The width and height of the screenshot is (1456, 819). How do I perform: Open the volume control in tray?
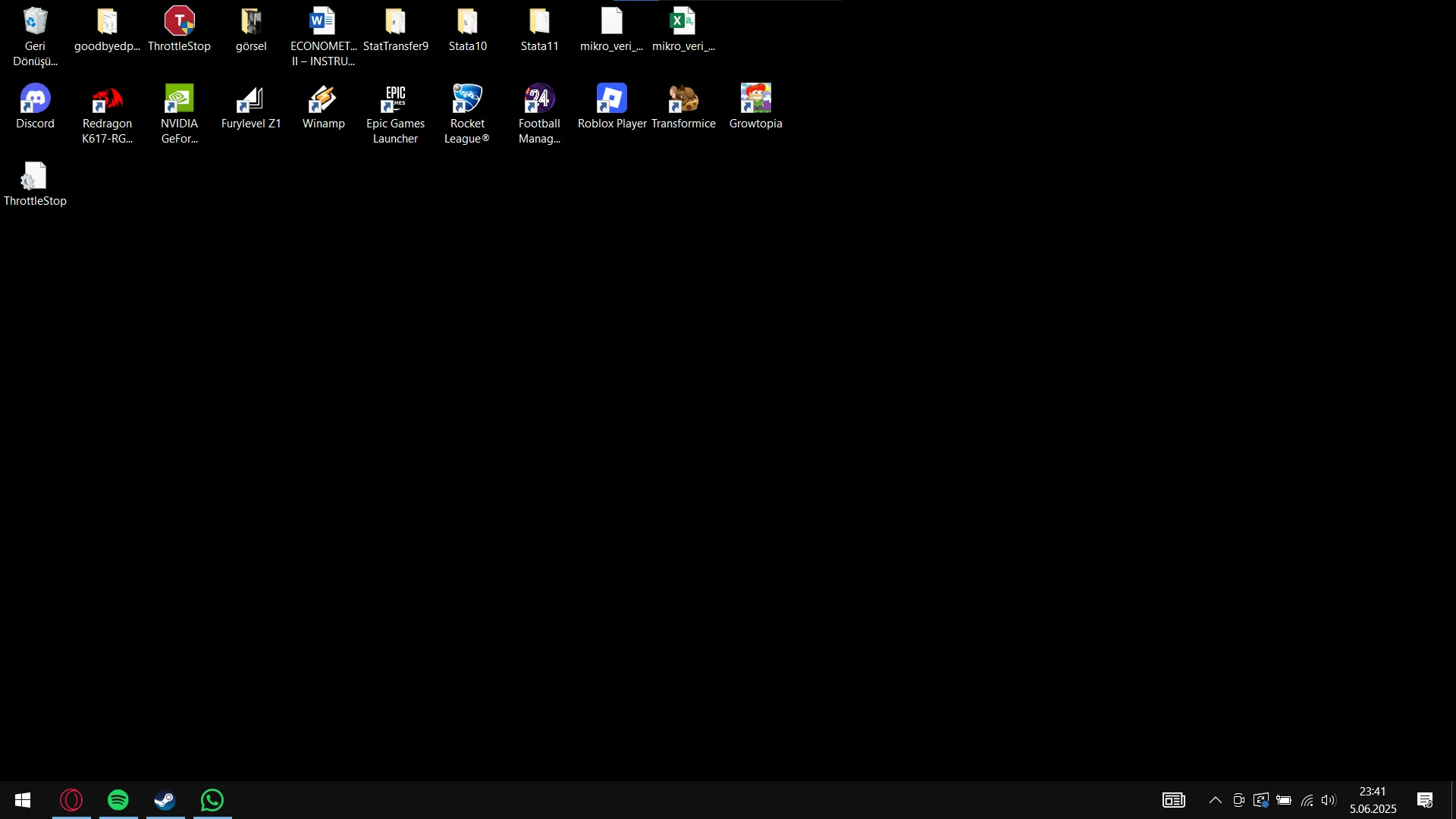click(x=1329, y=800)
